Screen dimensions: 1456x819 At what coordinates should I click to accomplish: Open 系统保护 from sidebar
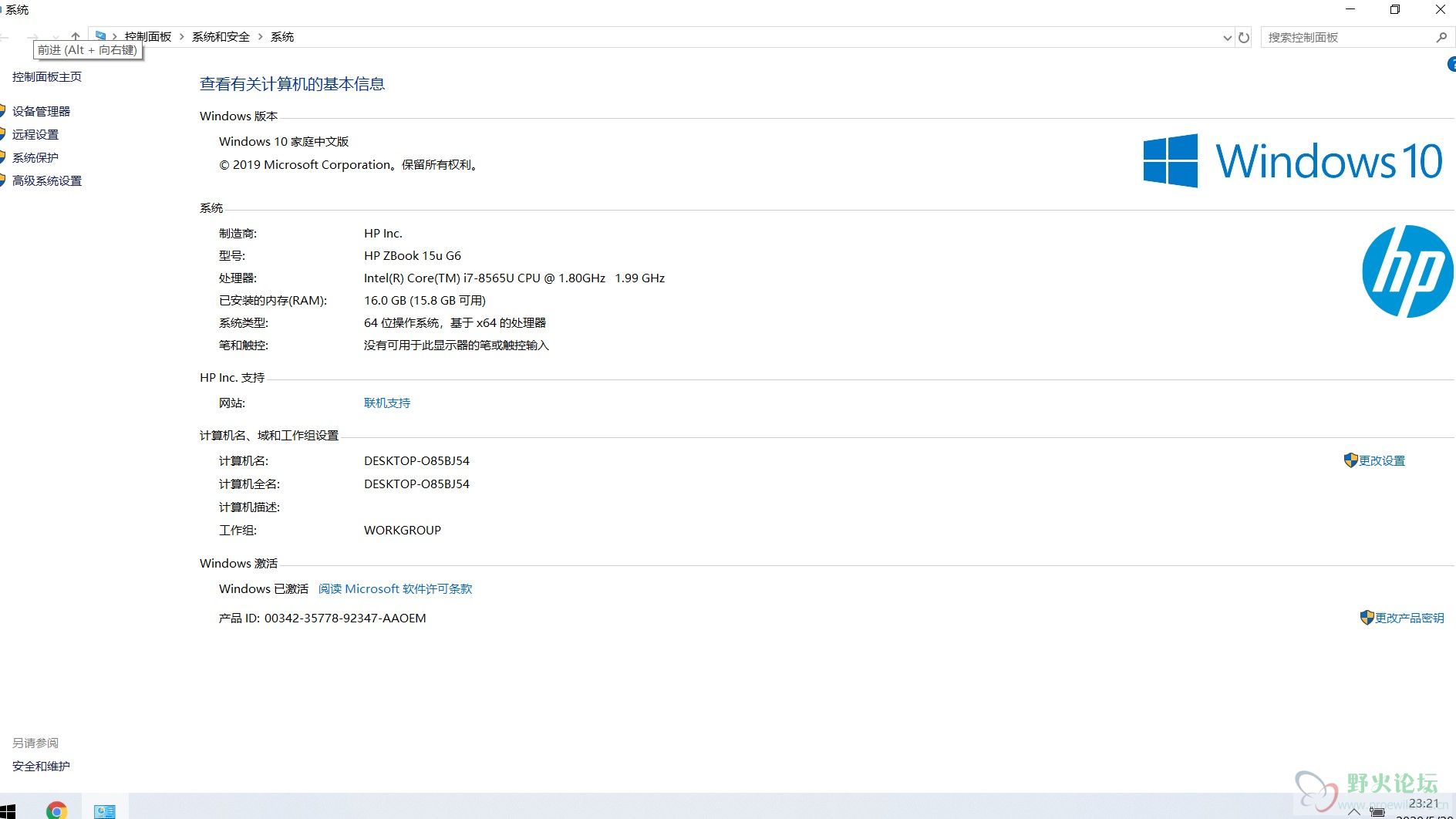point(35,157)
